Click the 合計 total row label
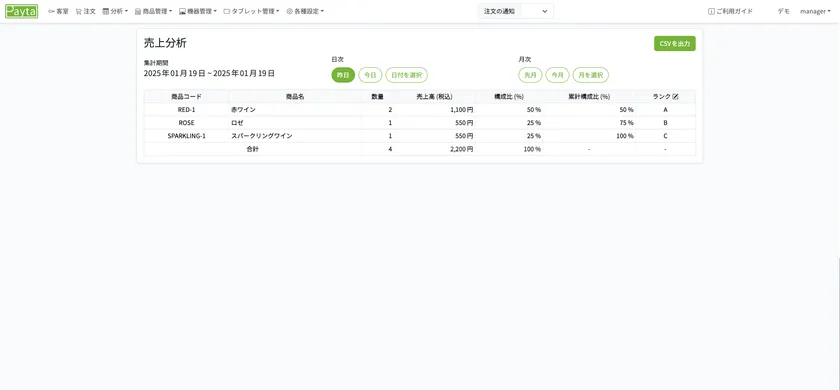The width and height of the screenshot is (840, 390). pyautogui.click(x=252, y=149)
